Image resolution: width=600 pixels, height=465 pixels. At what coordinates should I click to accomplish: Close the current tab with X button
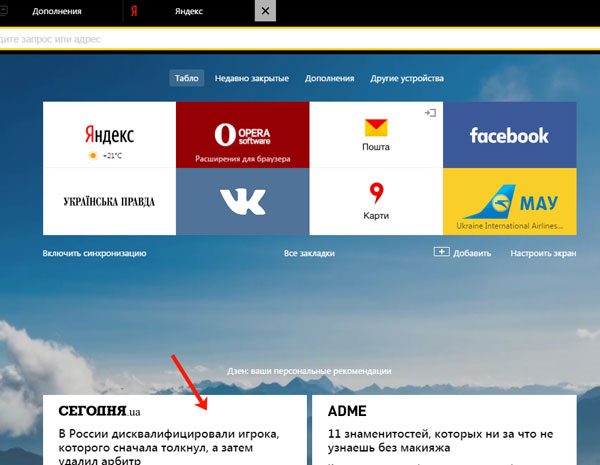264,11
